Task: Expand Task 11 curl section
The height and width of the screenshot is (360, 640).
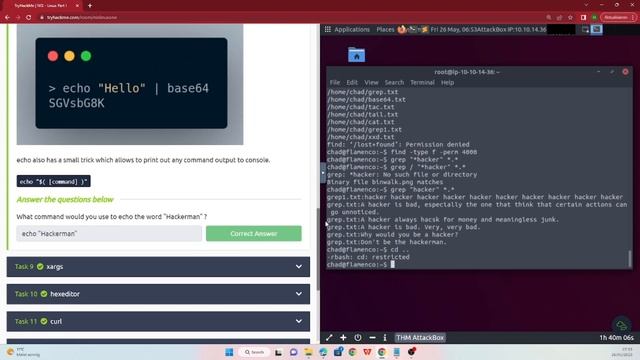Action: coord(158,321)
